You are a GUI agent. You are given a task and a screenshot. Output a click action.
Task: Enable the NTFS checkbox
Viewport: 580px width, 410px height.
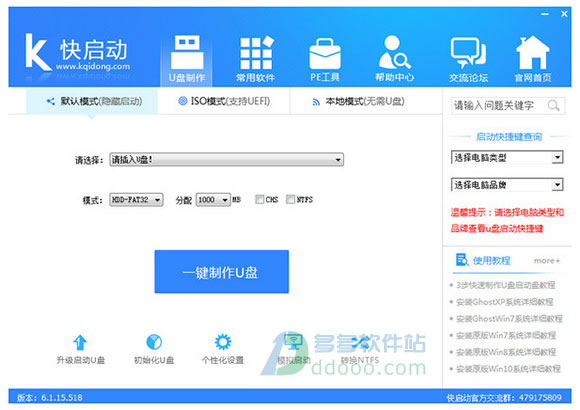290,199
